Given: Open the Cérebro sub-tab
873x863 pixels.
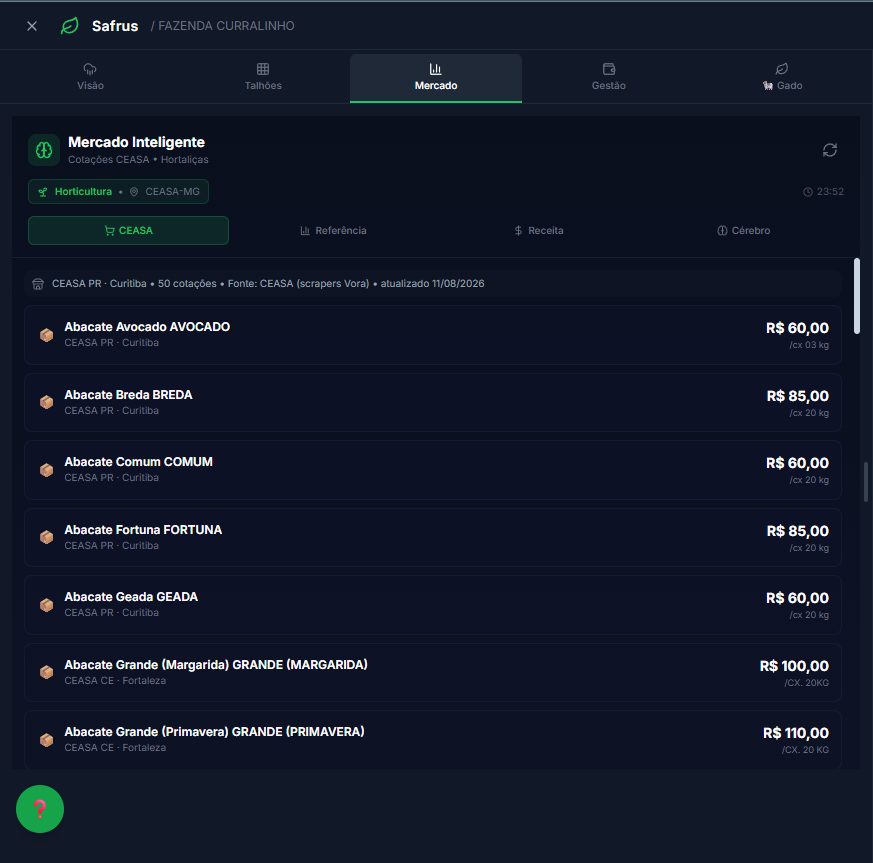Looking at the screenshot, I should click(x=743, y=231).
